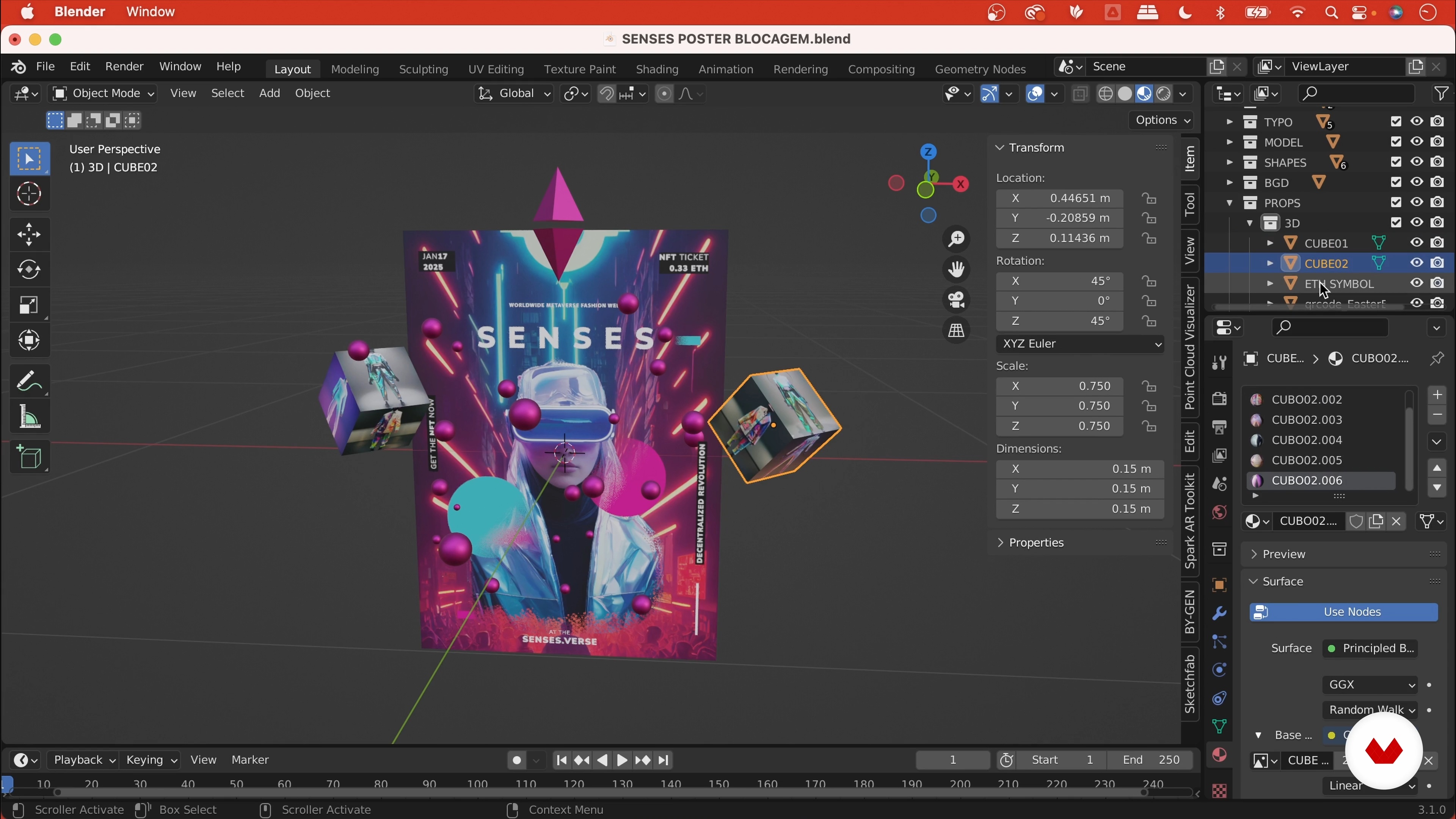Select the Annotate tool

[30, 381]
